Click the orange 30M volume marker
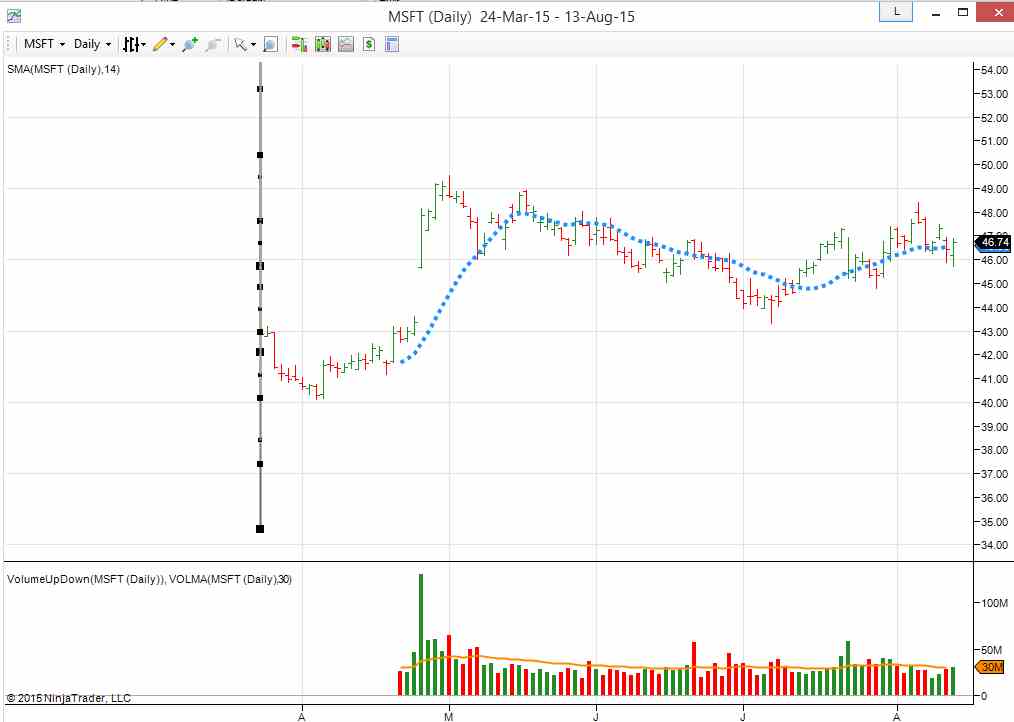Viewport: 1014px width, 722px height. click(989, 667)
